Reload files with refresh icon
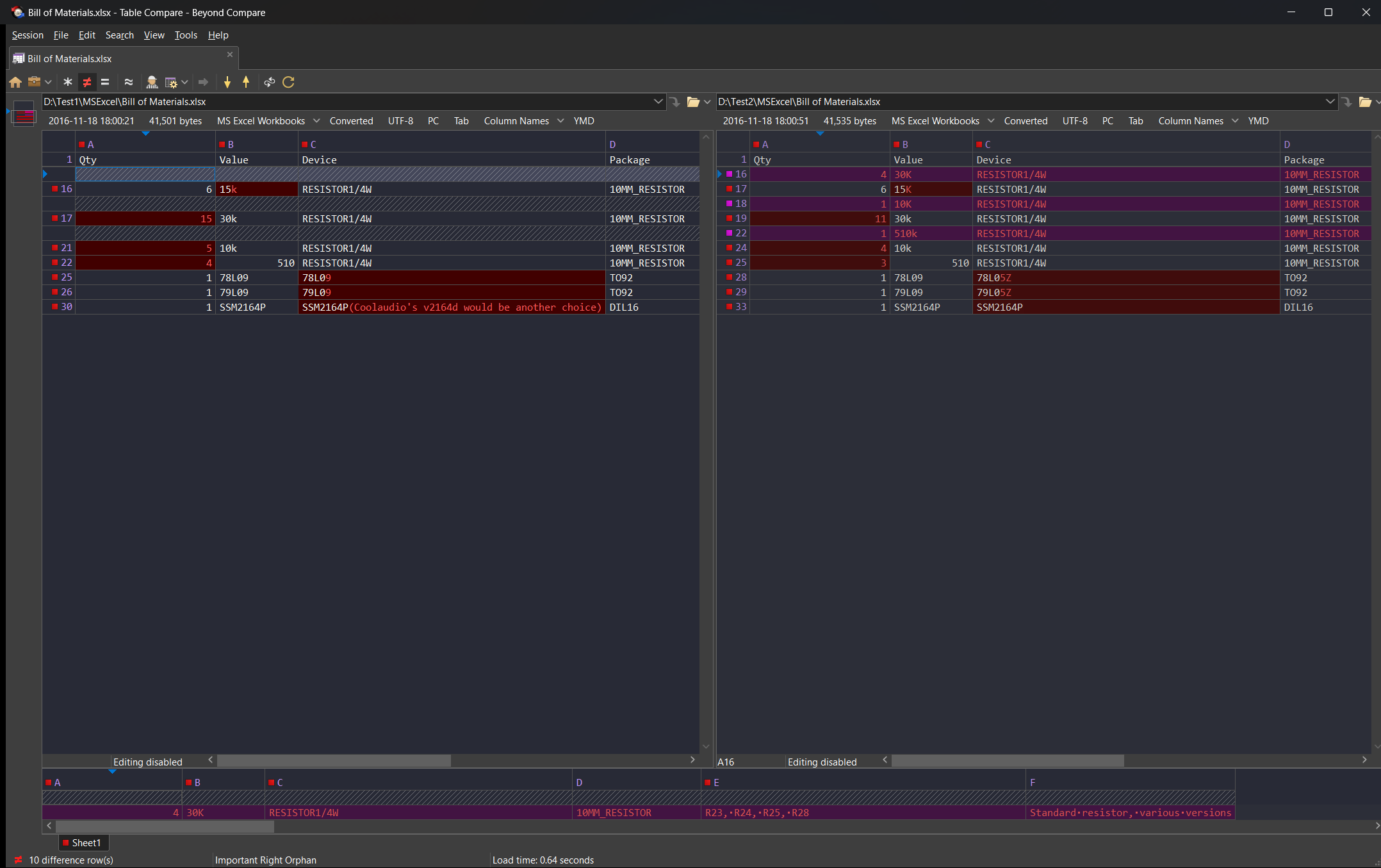This screenshot has width=1381, height=868. pos(289,82)
